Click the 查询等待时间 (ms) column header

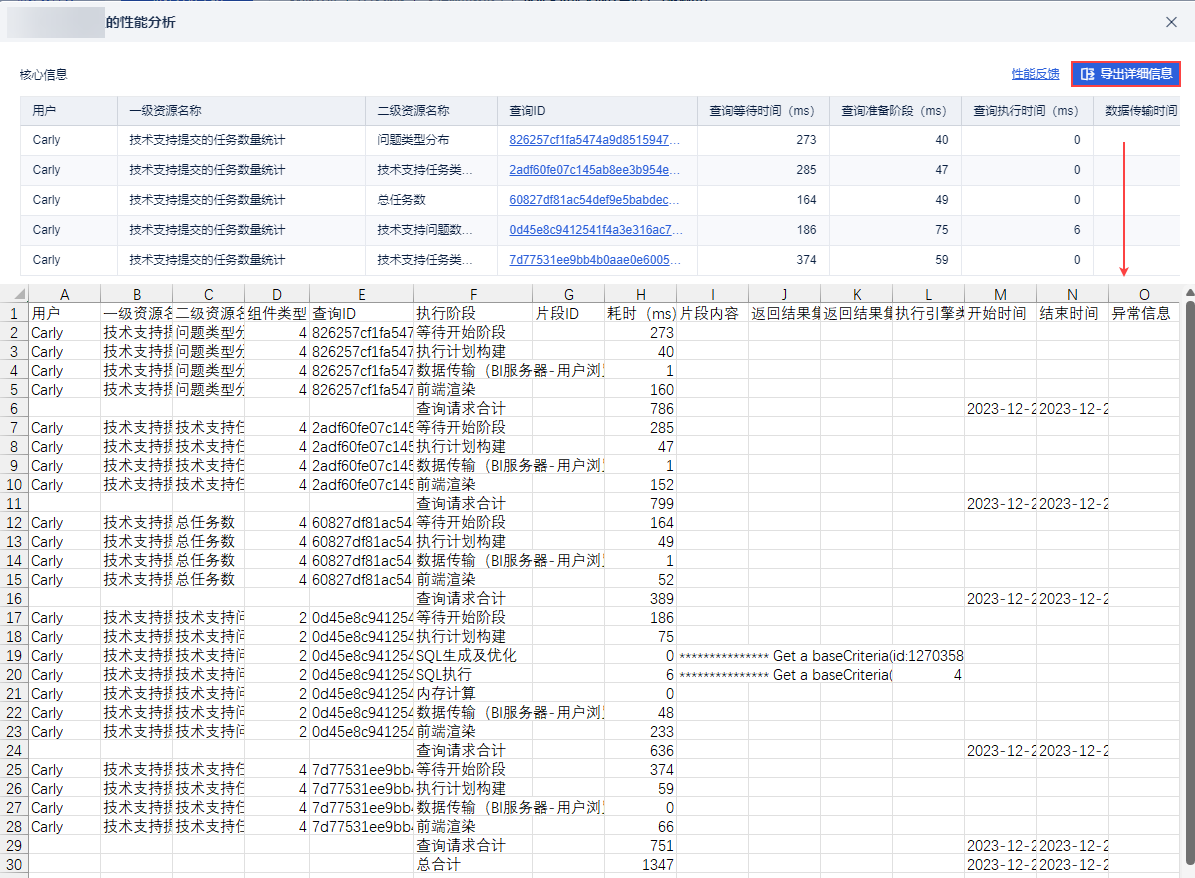point(763,111)
